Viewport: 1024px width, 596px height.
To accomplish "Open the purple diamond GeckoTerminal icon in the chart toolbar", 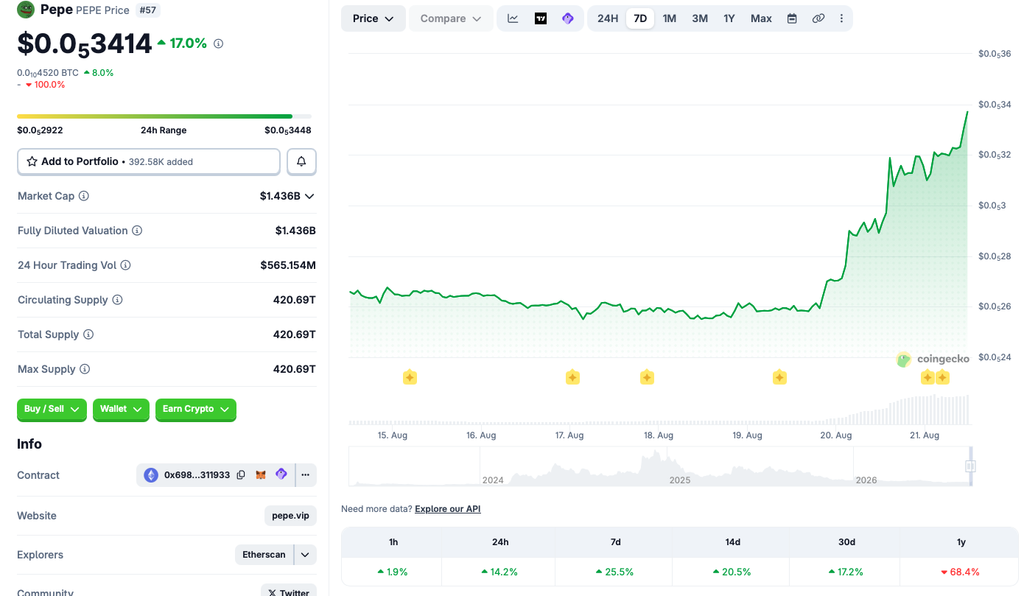I will pyautogui.click(x=568, y=18).
